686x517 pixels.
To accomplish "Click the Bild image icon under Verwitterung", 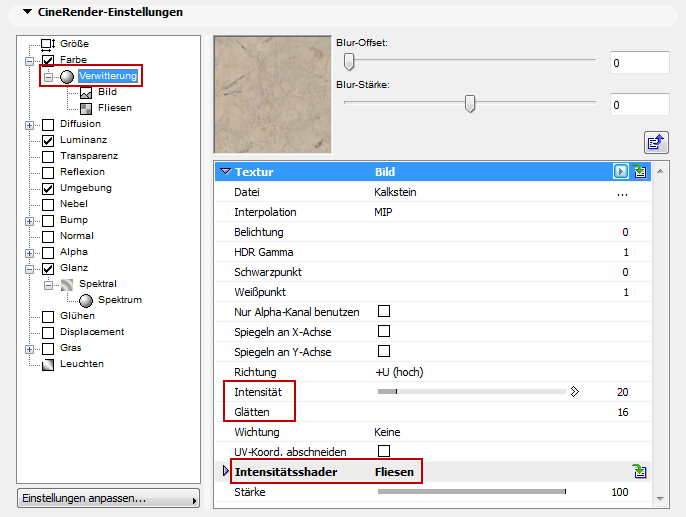I will pos(86,93).
